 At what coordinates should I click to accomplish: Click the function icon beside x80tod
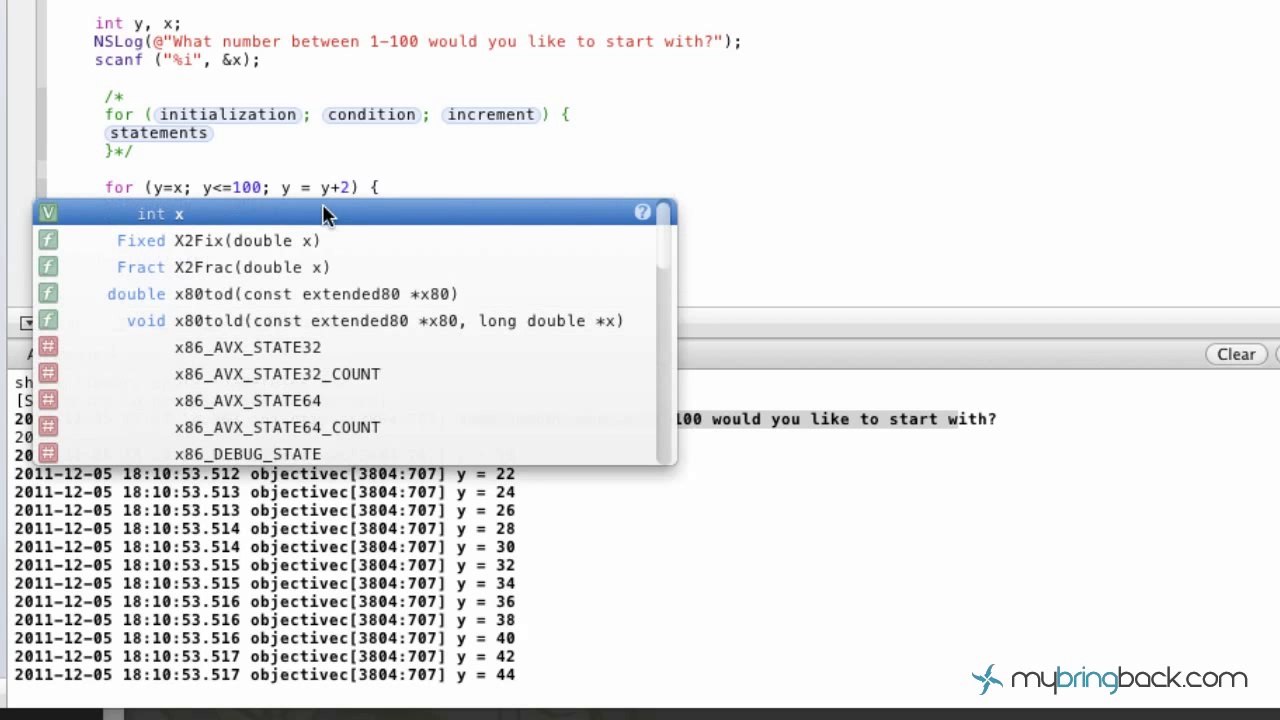pos(48,293)
